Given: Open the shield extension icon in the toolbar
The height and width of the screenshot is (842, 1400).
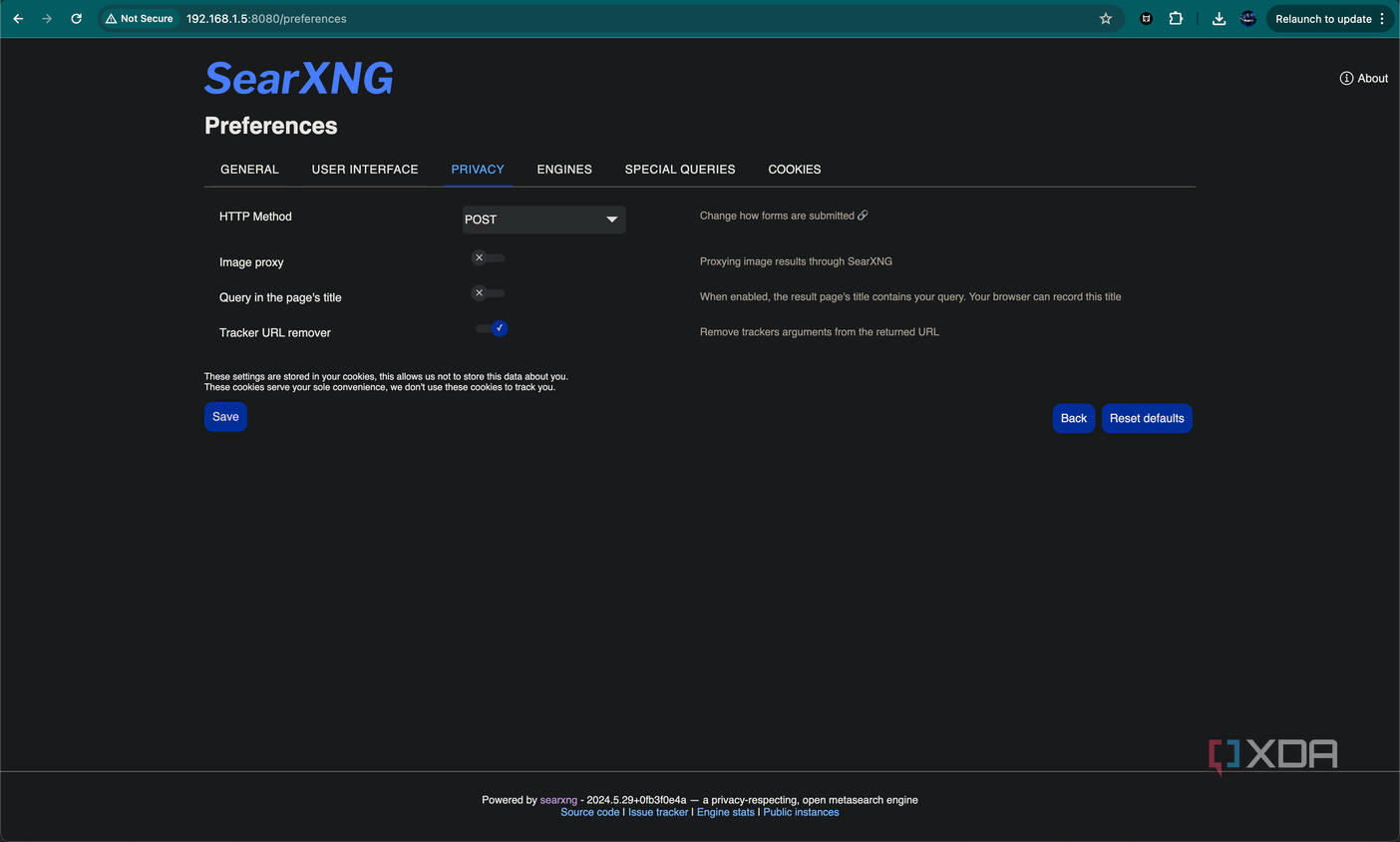Looking at the screenshot, I should 1147,19.
